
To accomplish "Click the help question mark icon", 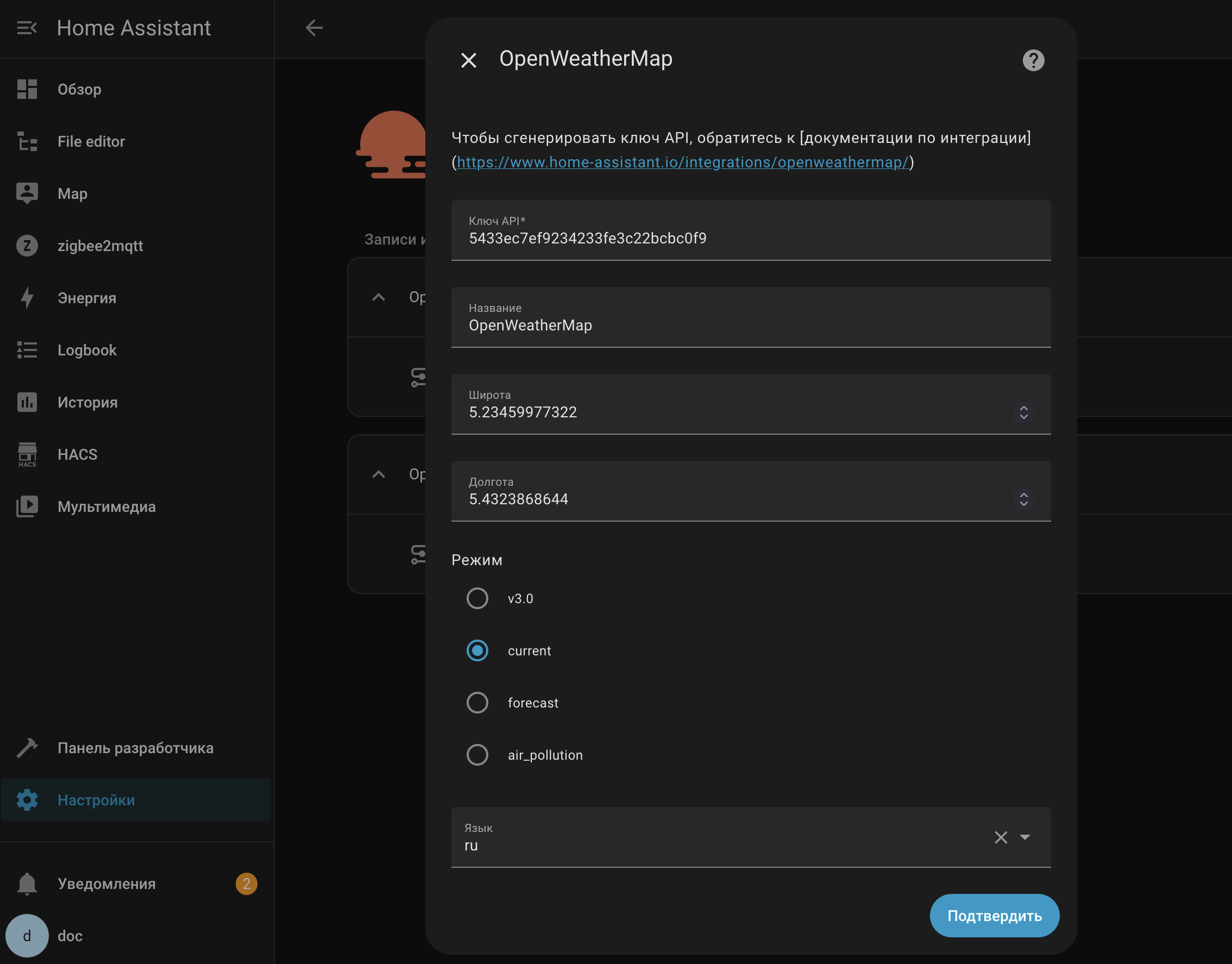I will [x=1033, y=60].
